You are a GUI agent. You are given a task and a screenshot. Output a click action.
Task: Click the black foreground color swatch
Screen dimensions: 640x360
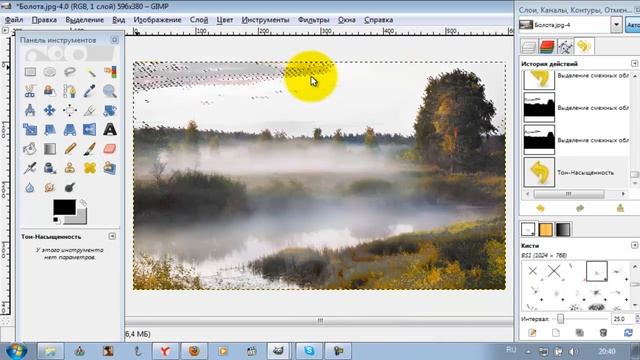click(x=64, y=207)
